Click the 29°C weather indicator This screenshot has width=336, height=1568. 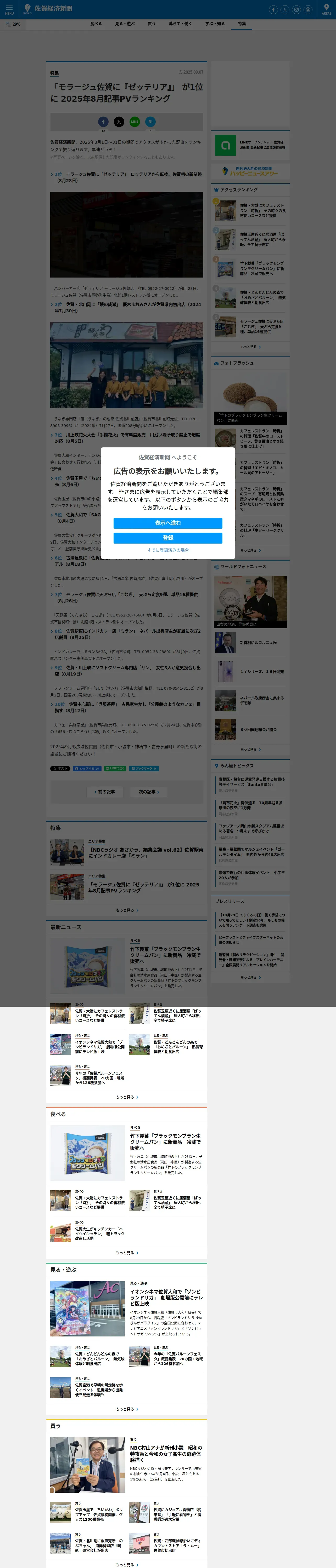coord(13,24)
